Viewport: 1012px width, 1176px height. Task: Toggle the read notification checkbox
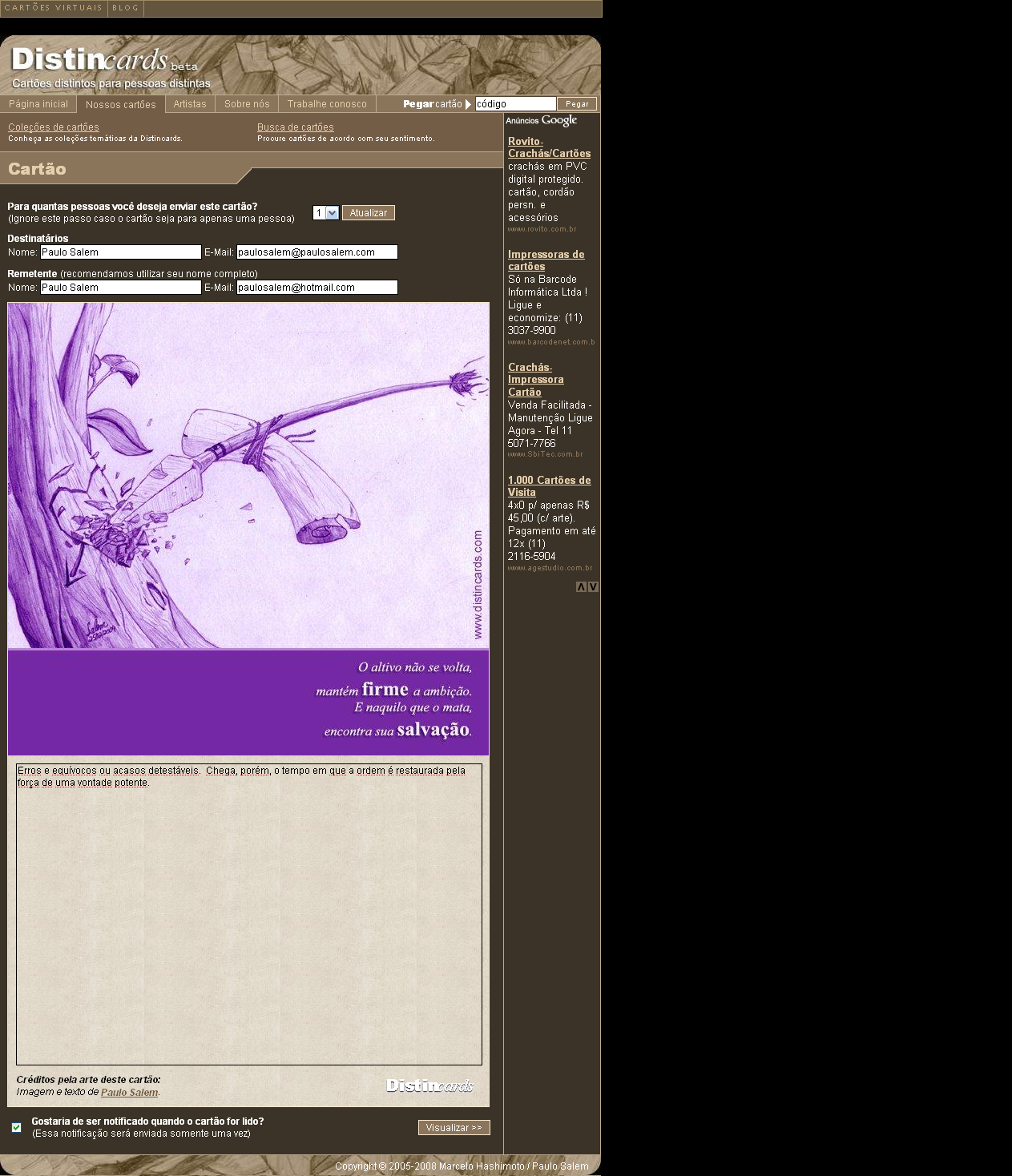click(x=16, y=1127)
